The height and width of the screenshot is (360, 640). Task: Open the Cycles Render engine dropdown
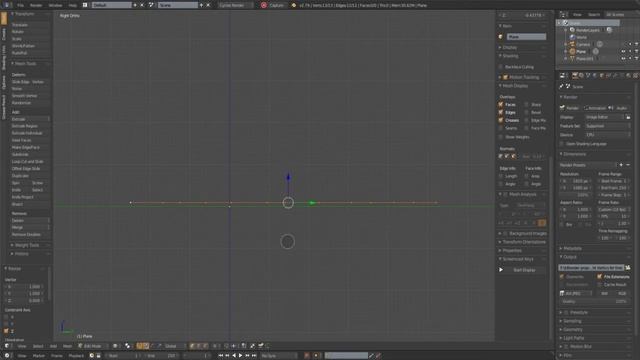[235, 5]
